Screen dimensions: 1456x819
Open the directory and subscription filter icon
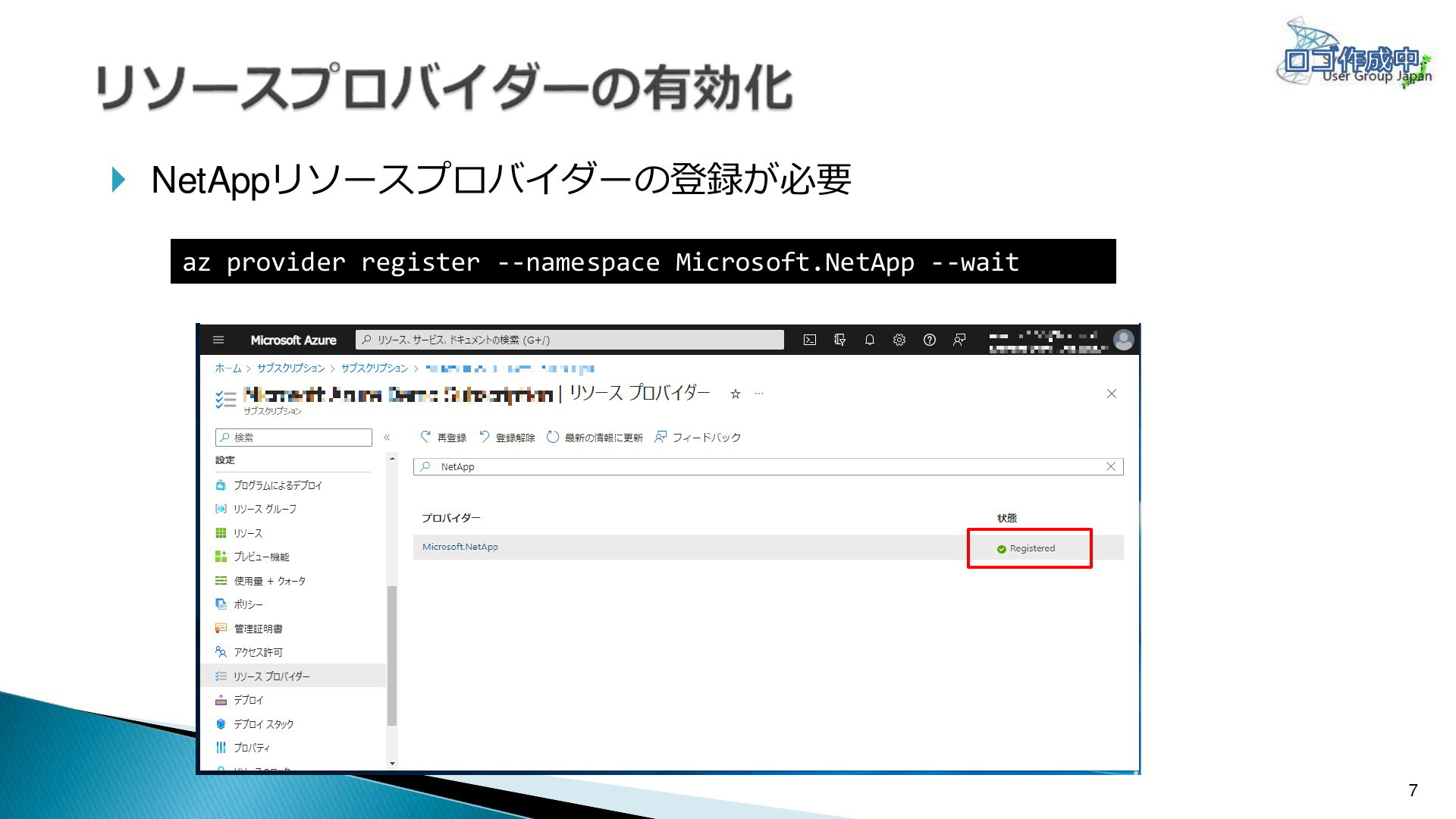(x=839, y=340)
